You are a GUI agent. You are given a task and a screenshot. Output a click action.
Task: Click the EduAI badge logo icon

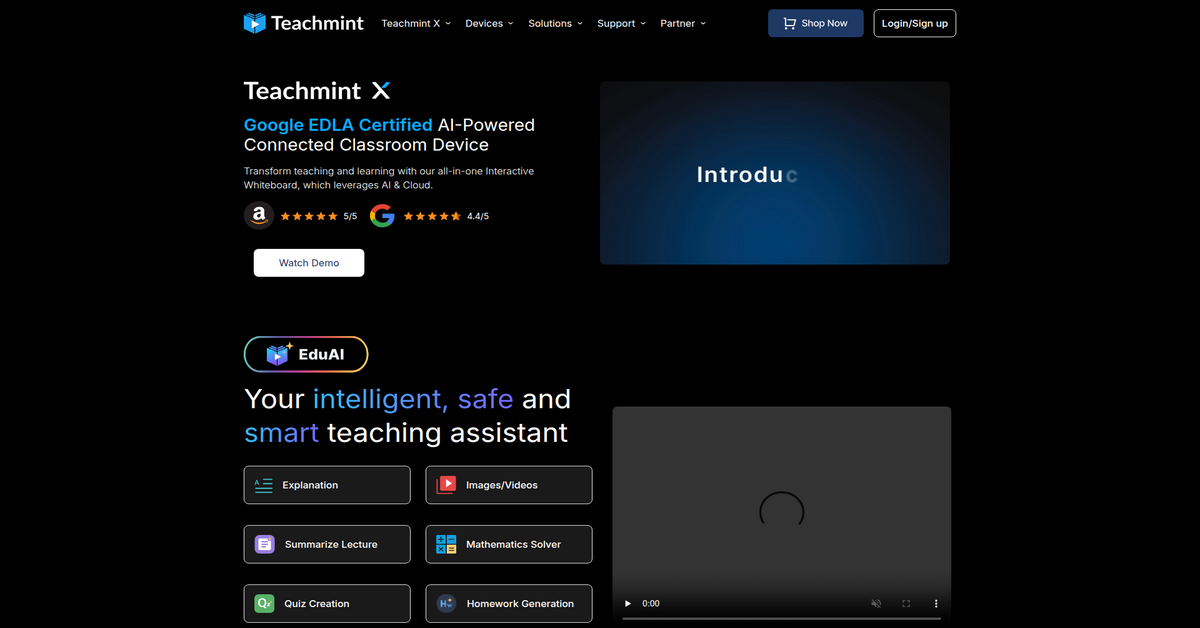point(279,353)
